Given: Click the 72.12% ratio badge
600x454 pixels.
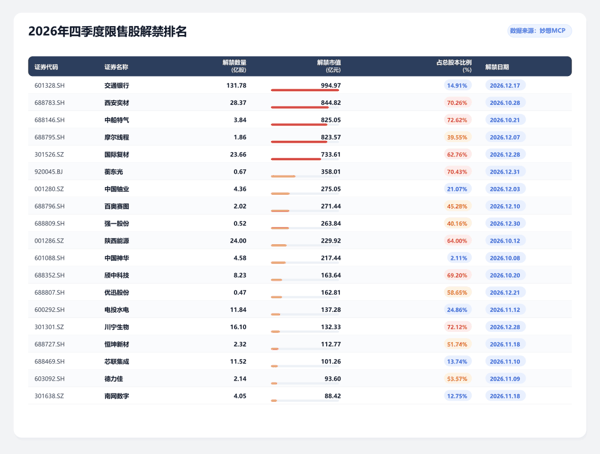Looking at the screenshot, I should click(x=457, y=327).
